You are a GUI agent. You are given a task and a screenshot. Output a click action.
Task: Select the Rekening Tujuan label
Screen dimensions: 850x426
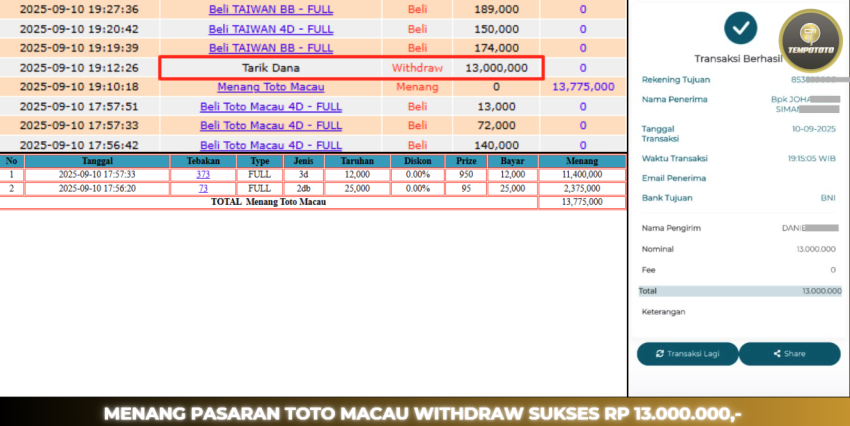676,80
